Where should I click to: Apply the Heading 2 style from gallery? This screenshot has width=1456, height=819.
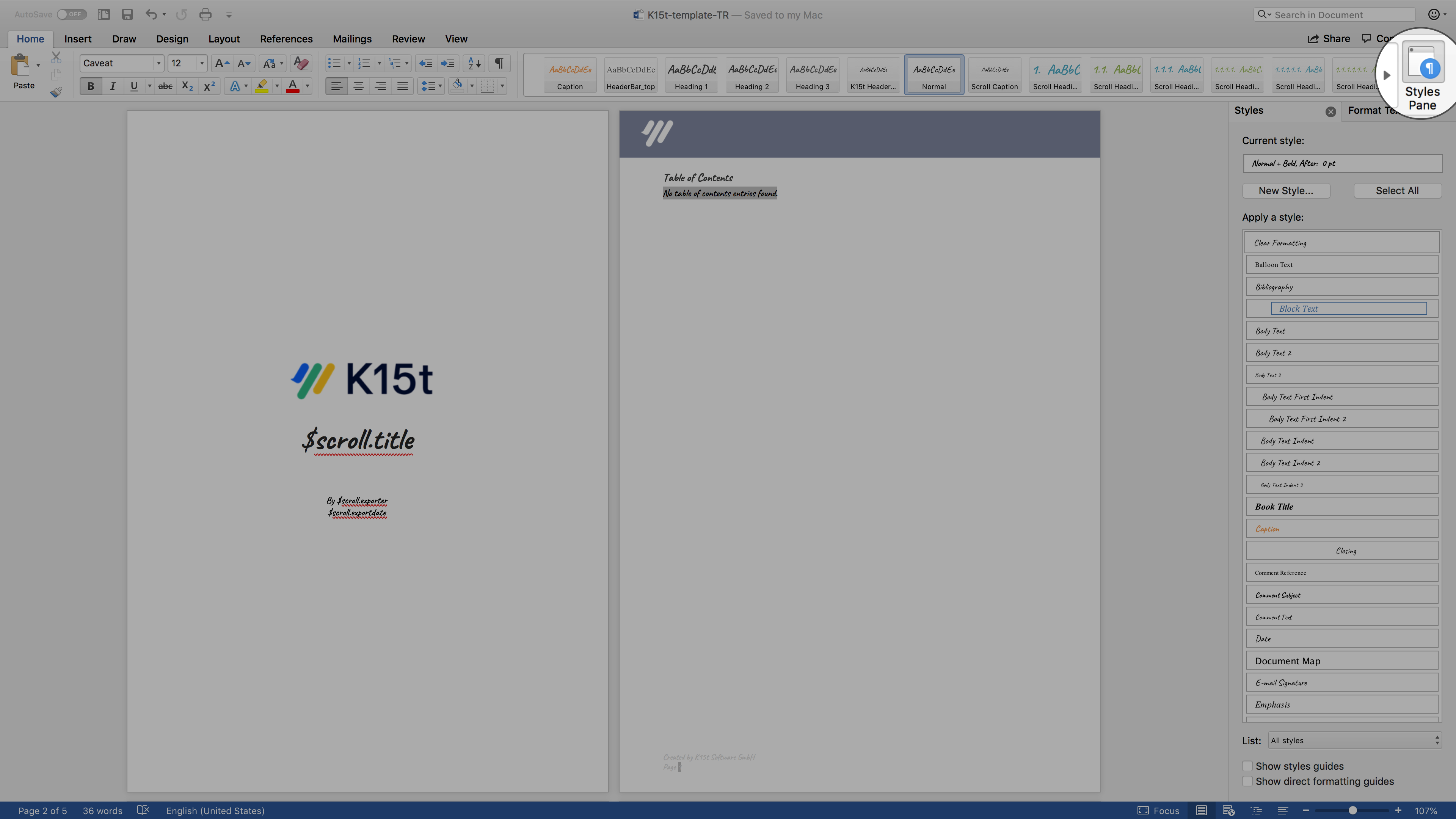(752, 75)
